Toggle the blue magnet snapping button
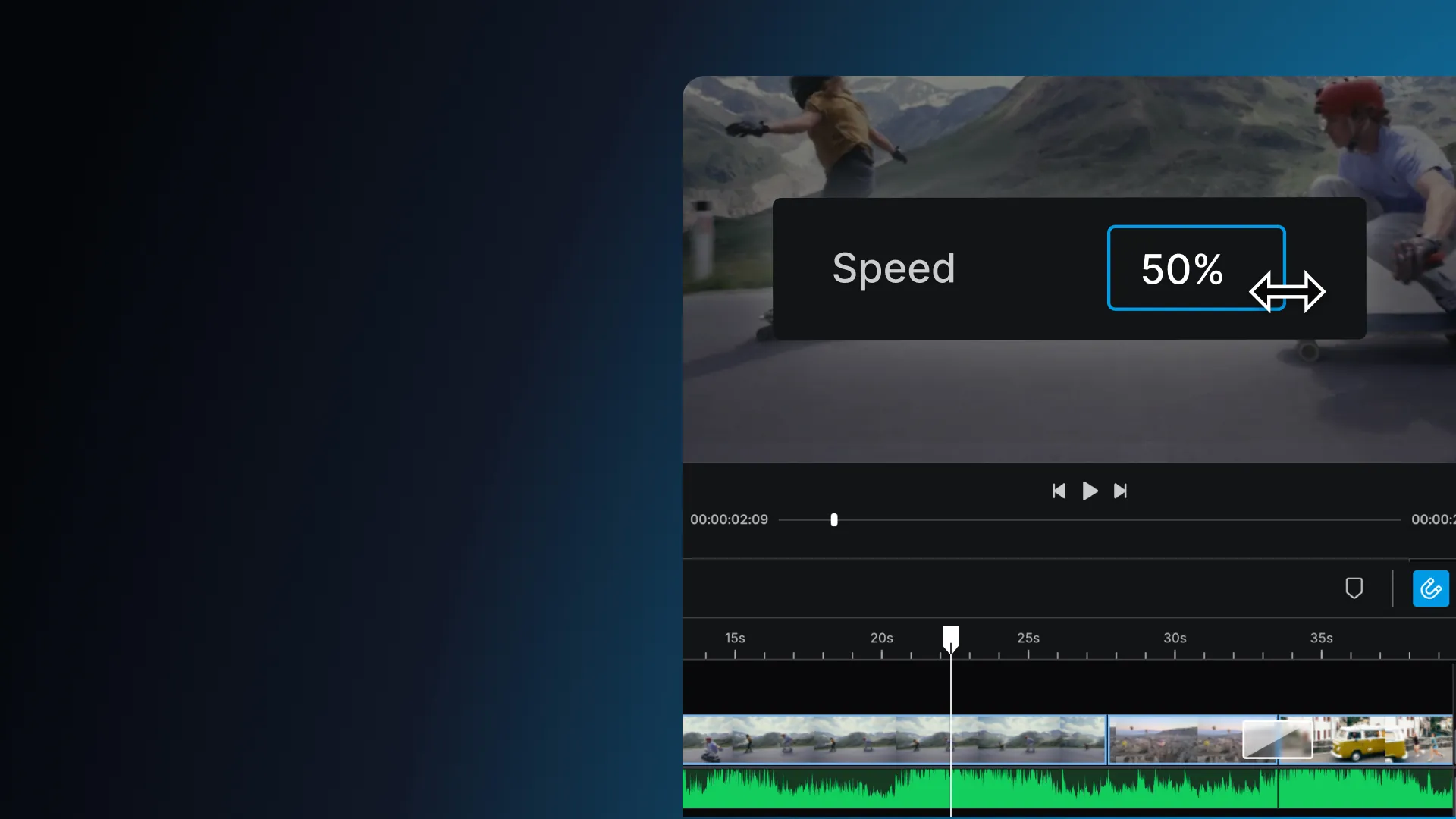This screenshot has height=819, width=1456. [x=1430, y=588]
